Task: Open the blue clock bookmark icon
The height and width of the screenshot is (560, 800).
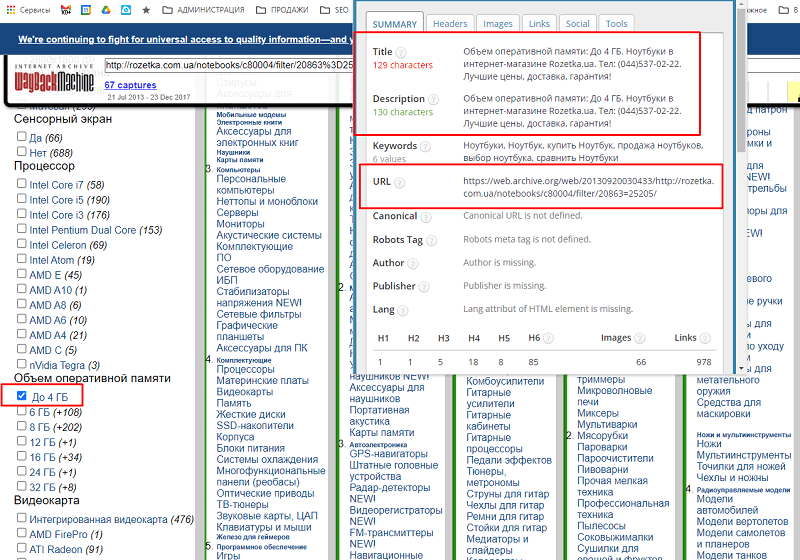Action: (126, 10)
